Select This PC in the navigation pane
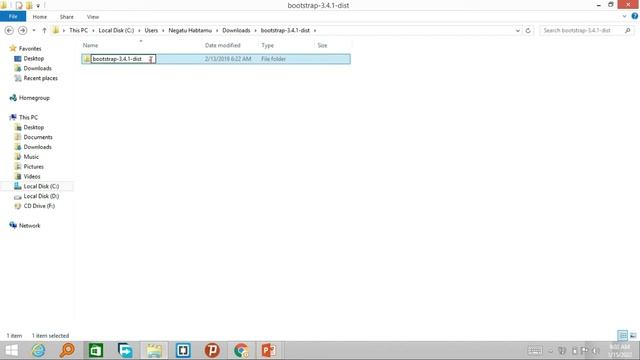Screen dimensions: 640x360 29,117
